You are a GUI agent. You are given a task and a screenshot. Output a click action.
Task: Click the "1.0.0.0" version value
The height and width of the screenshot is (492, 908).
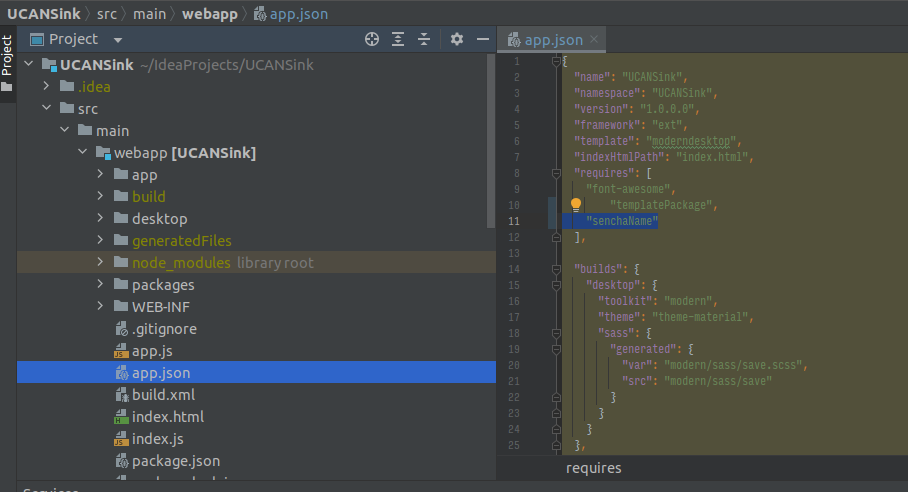click(667, 109)
